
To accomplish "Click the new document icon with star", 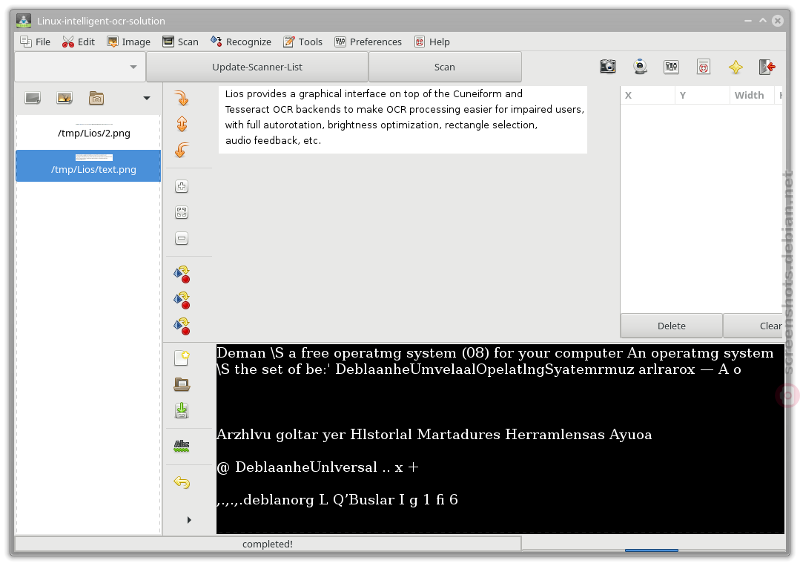I will [182, 358].
